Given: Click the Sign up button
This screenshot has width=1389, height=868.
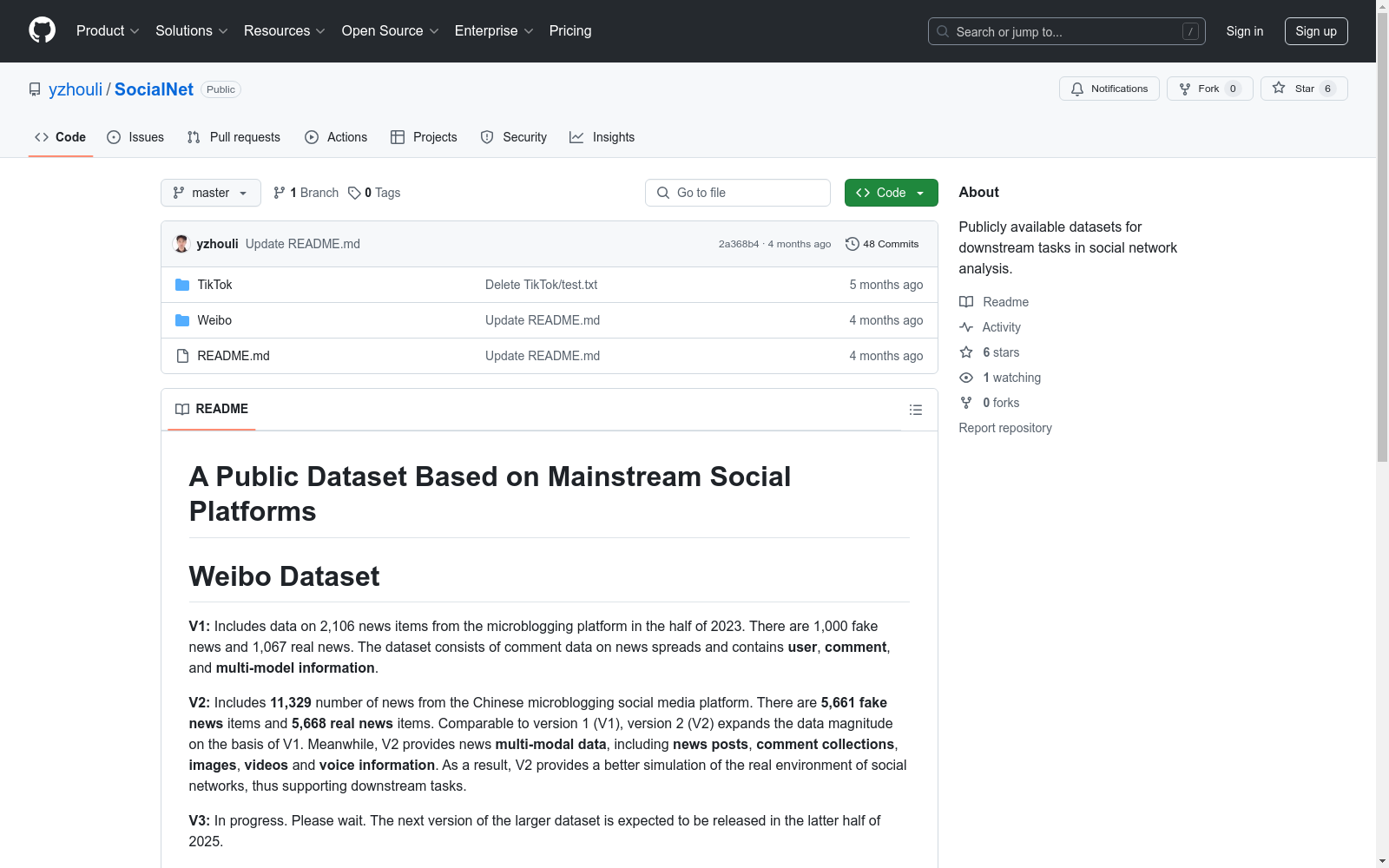Looking at the screenshot, I should click(1316, 31).
